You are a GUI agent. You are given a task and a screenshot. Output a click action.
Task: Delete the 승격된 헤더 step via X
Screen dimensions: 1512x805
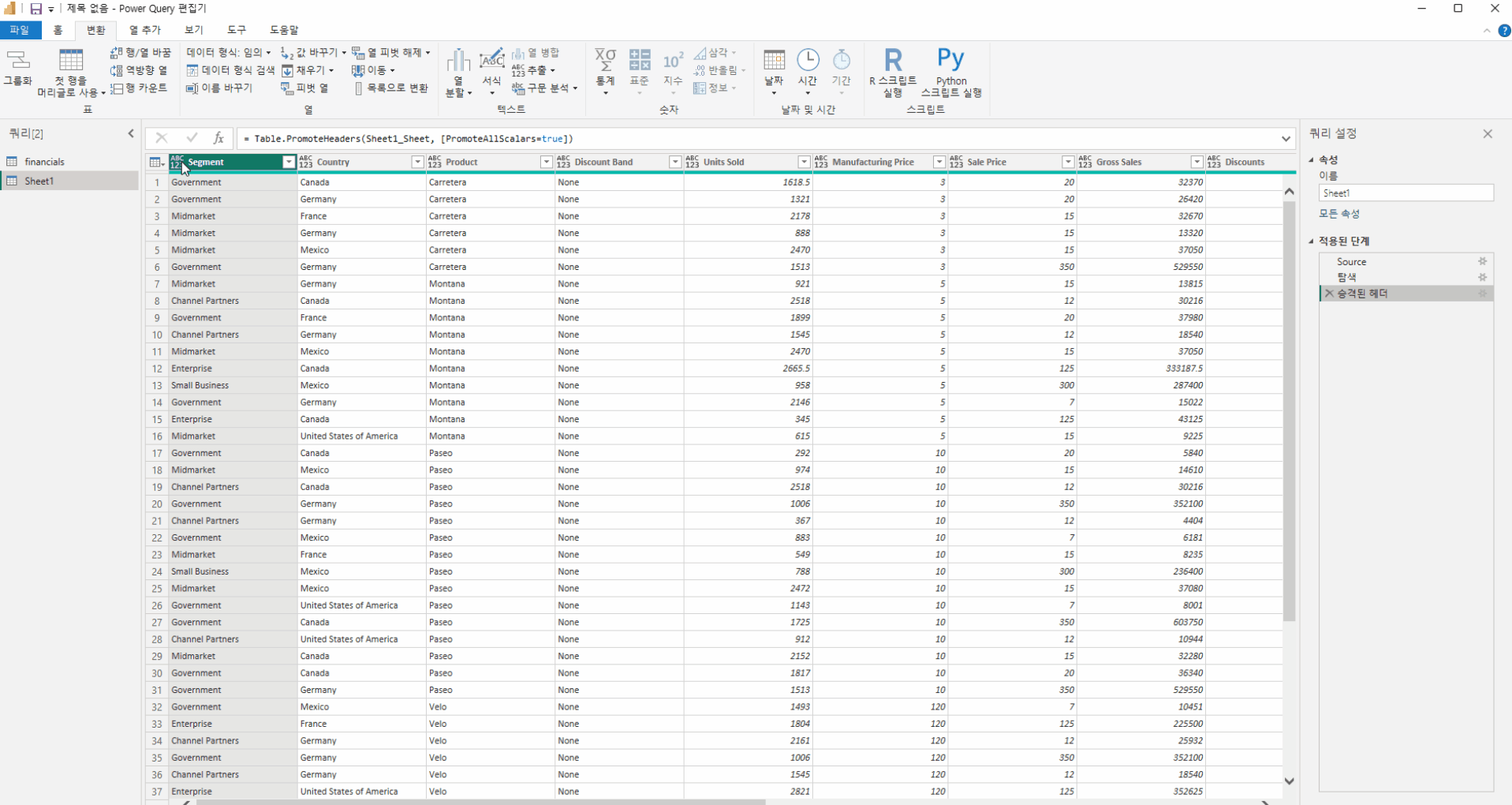coord(1329,294)
